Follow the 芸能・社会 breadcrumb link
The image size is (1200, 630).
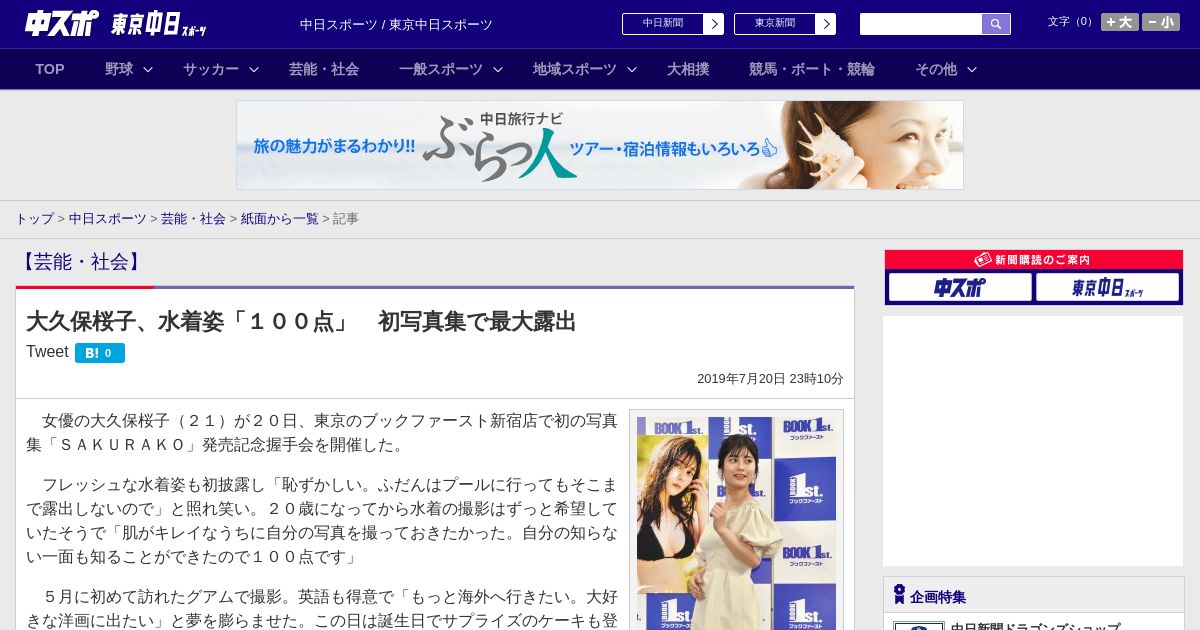coord(193,218)
